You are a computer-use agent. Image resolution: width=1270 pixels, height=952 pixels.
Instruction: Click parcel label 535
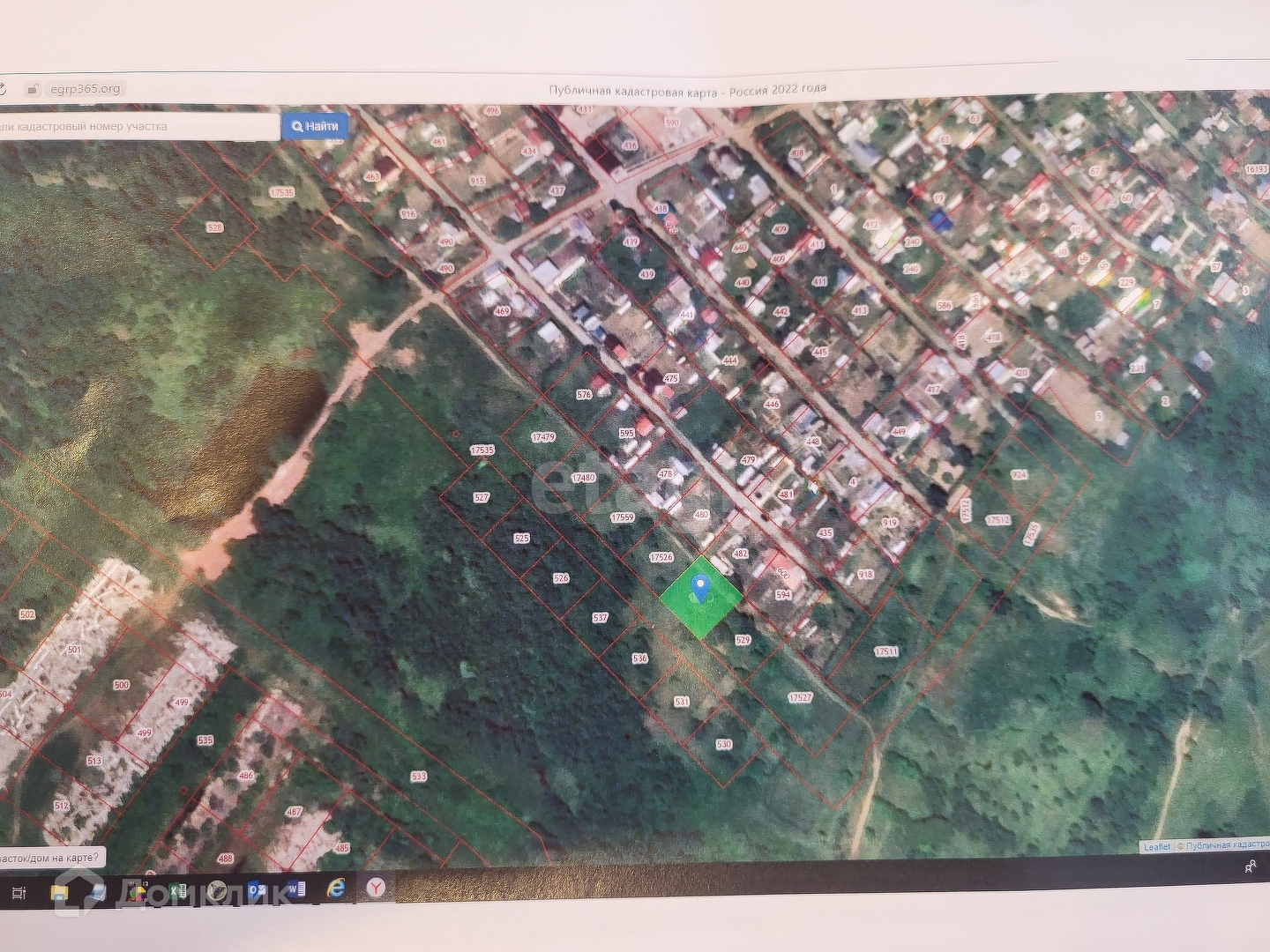tap(205, 740)
